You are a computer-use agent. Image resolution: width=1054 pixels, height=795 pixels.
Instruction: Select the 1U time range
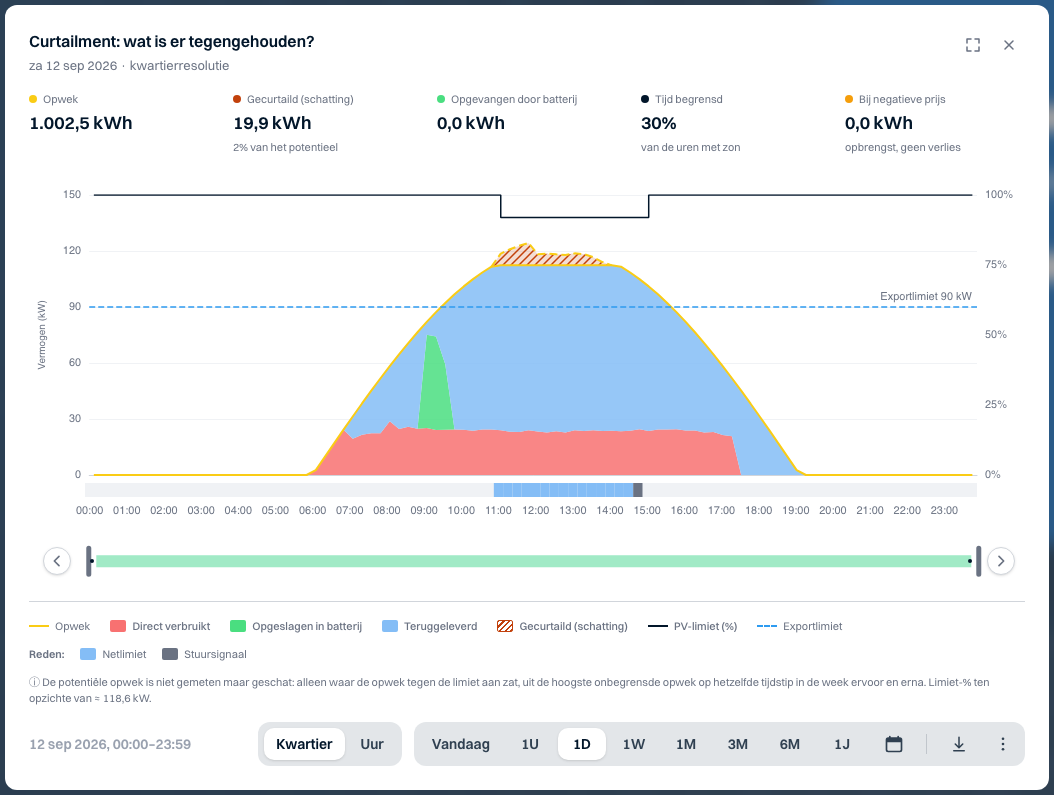[x=530, y=744]
